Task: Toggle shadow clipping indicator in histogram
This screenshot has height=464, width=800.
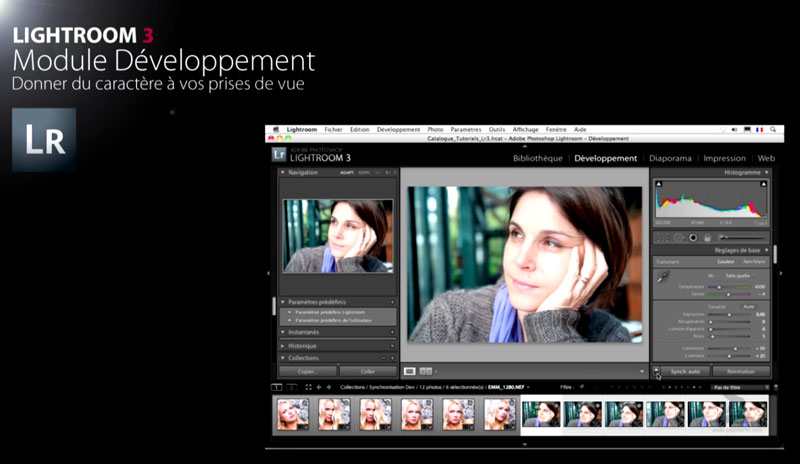Action: (x=659, y=184)
